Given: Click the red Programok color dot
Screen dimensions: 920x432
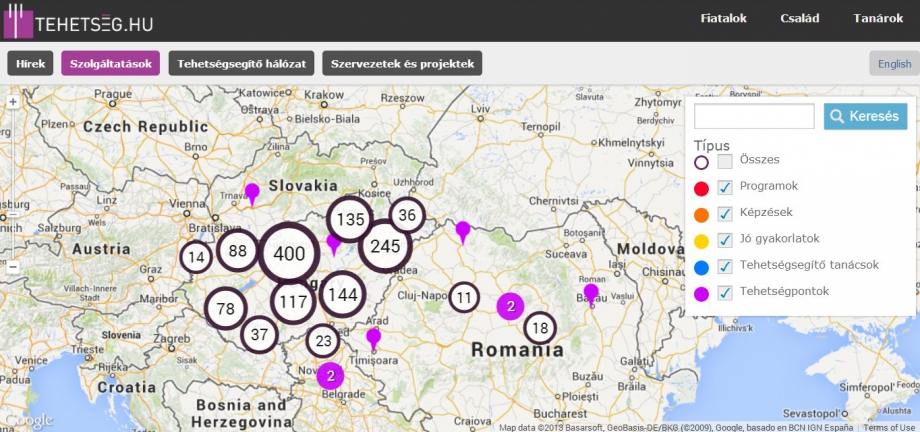Looking at the screenshot, I should pyautogui.click(x=701, y=188).
